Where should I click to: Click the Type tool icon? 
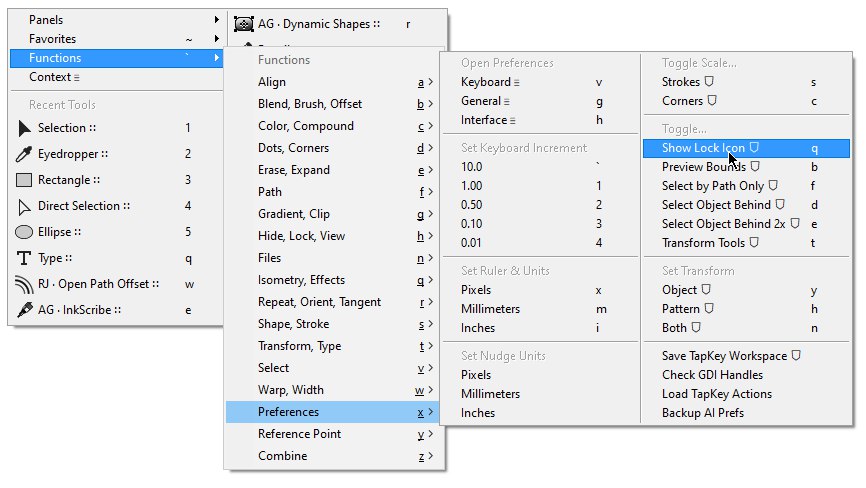click(x=25, y=258)
